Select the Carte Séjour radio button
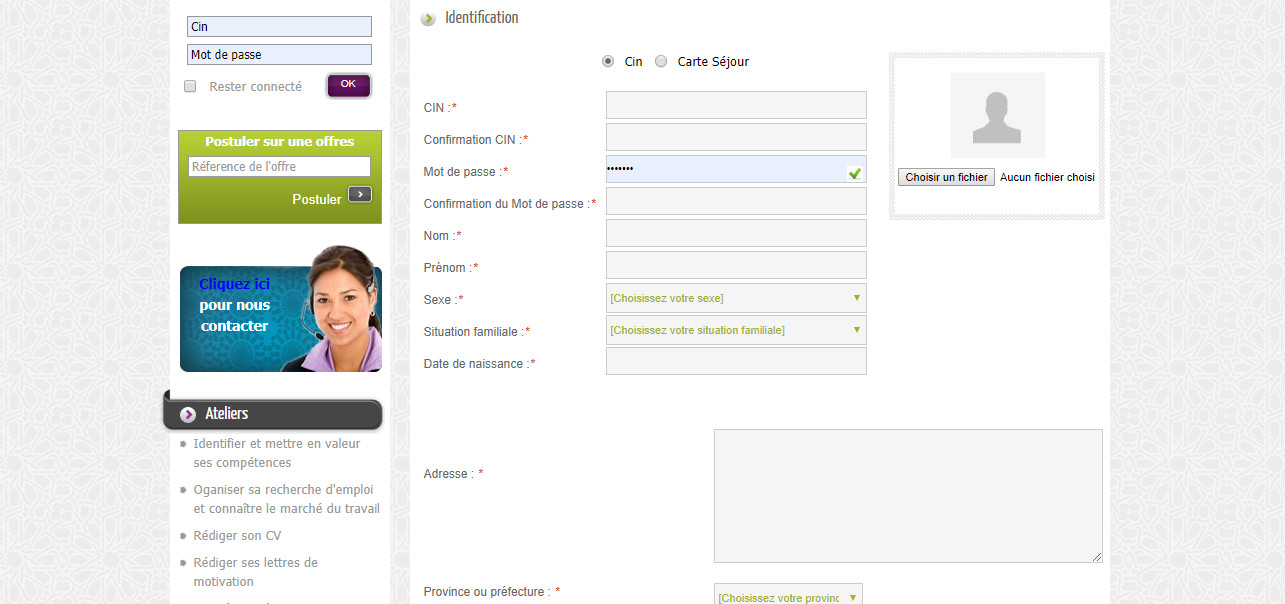This screenshot has width=1285, height=604. 661,61
